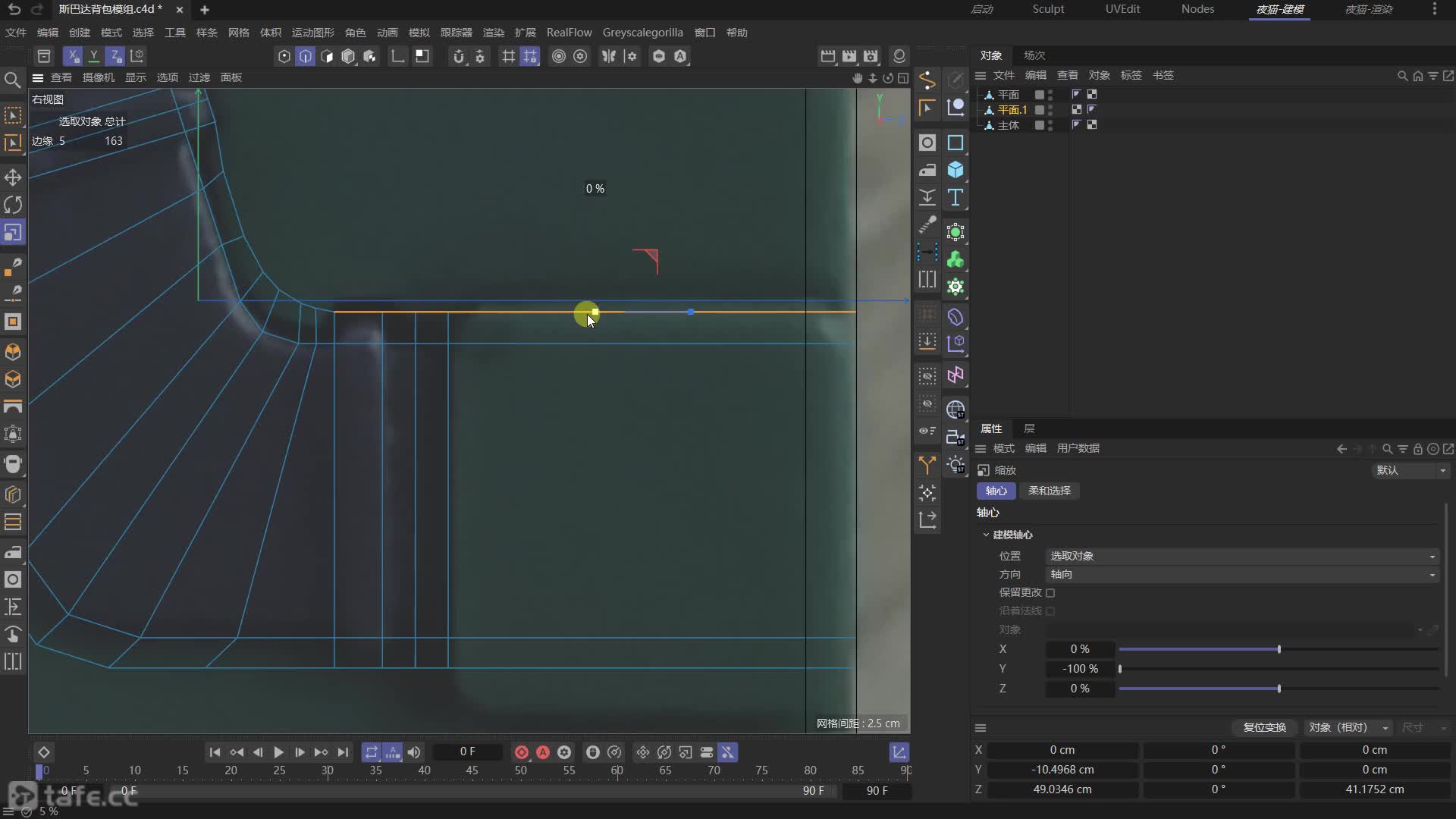Toggle the X axis lock button
The width and height of the screenshot is (1456, 819).
(73, 56)
